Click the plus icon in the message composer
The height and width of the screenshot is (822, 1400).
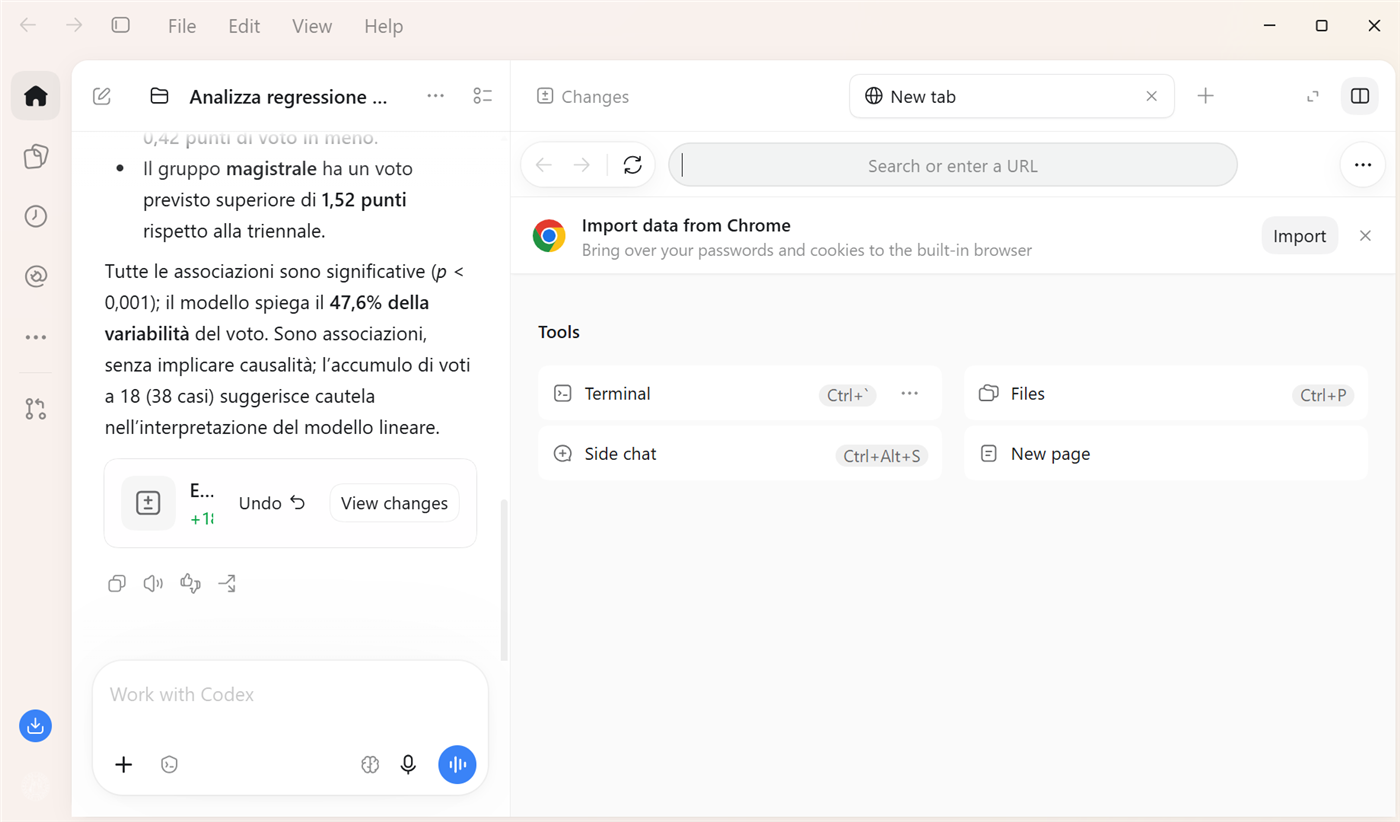coord(124,765)
